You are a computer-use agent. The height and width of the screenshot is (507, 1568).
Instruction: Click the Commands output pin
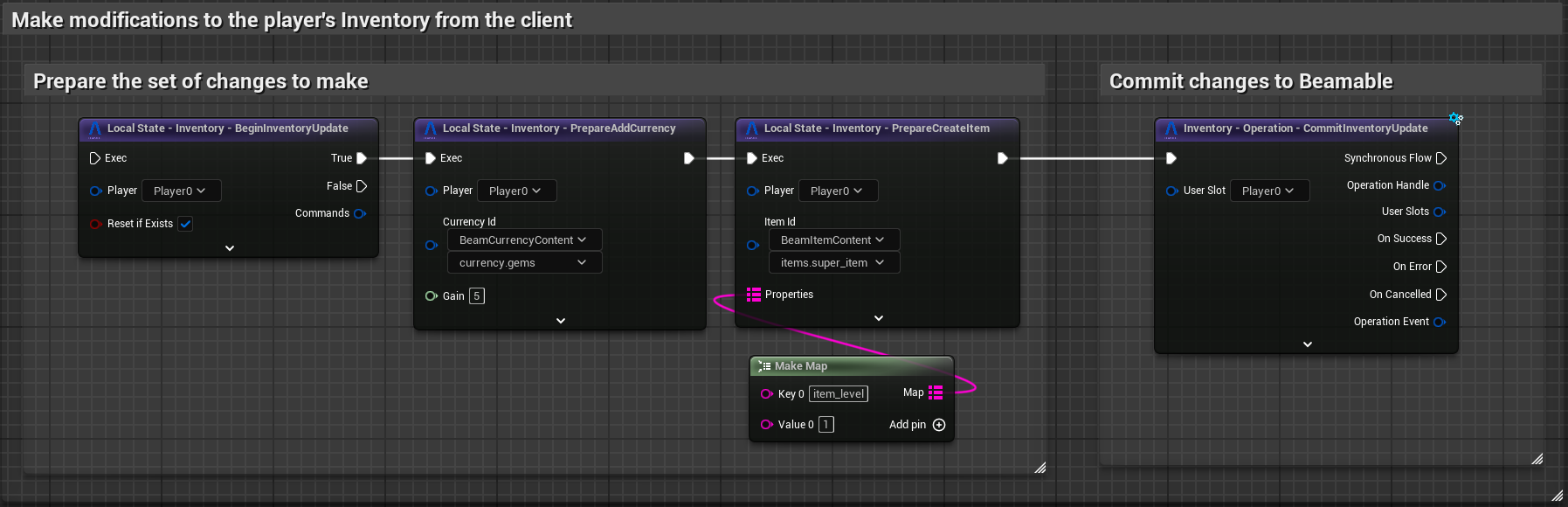pyautogui.click(x=360, y=213)
